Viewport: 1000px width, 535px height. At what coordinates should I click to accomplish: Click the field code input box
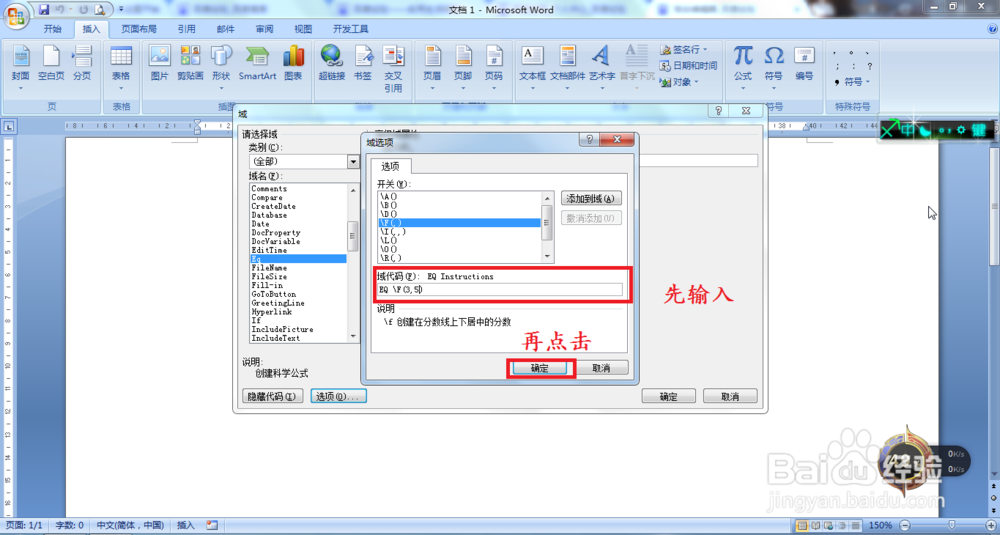499,289
